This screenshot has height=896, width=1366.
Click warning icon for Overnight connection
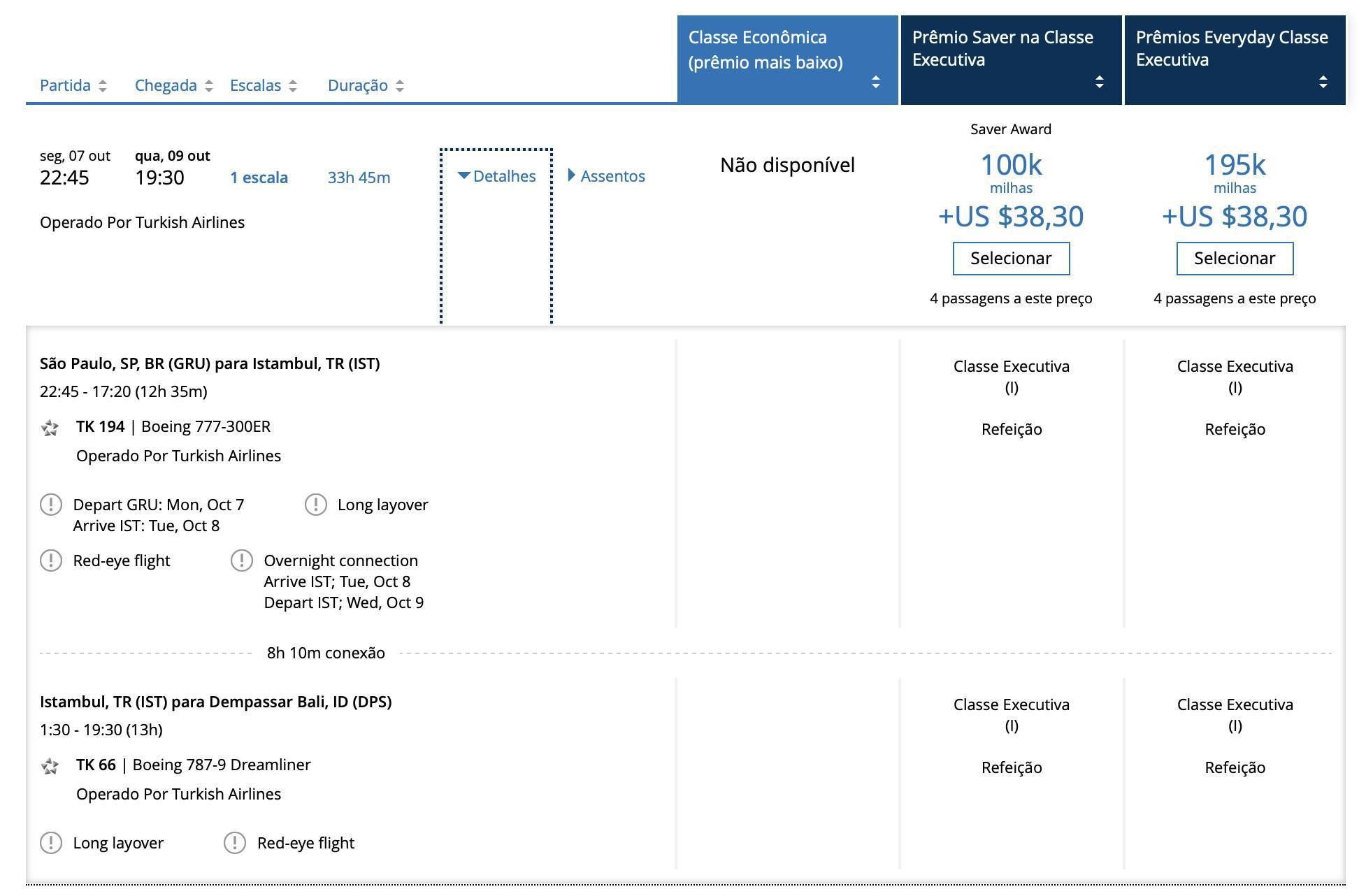pyautogui.click(x=242, y=560)
